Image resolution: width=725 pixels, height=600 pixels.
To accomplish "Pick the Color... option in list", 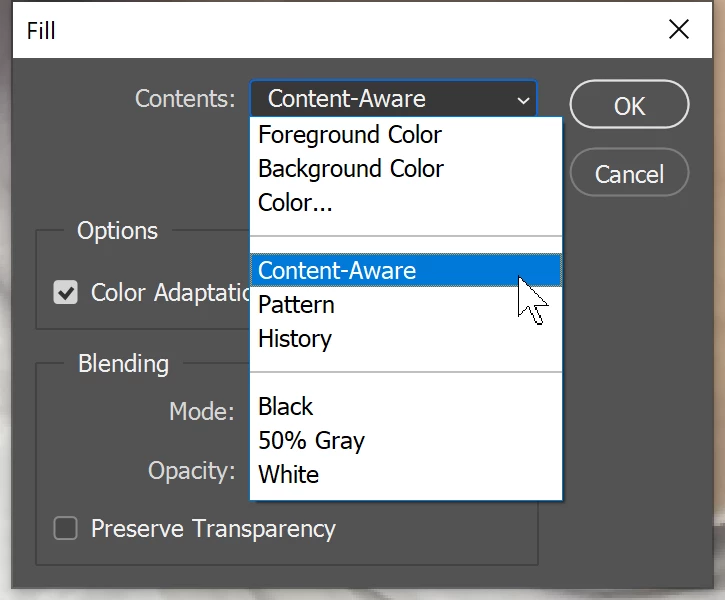I will tap(295, 203).
